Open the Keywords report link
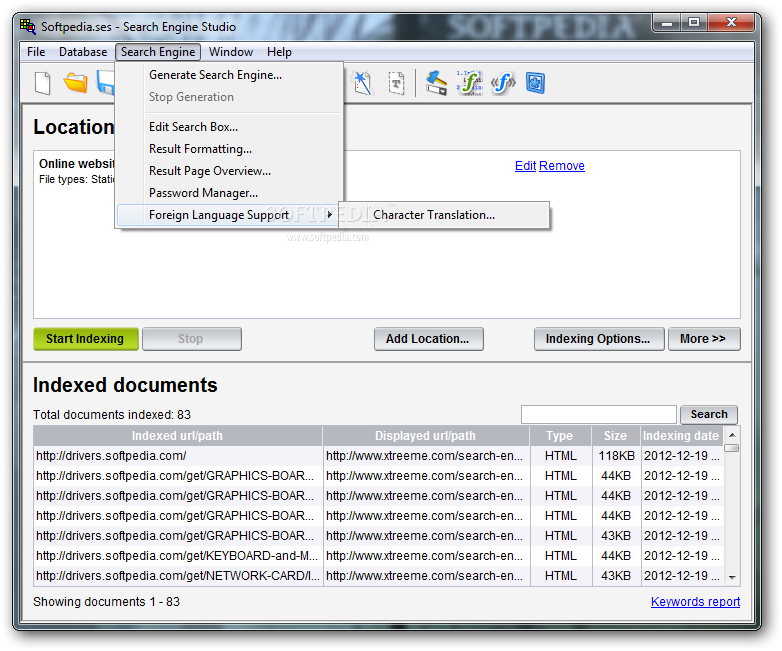 pos(695,602)
